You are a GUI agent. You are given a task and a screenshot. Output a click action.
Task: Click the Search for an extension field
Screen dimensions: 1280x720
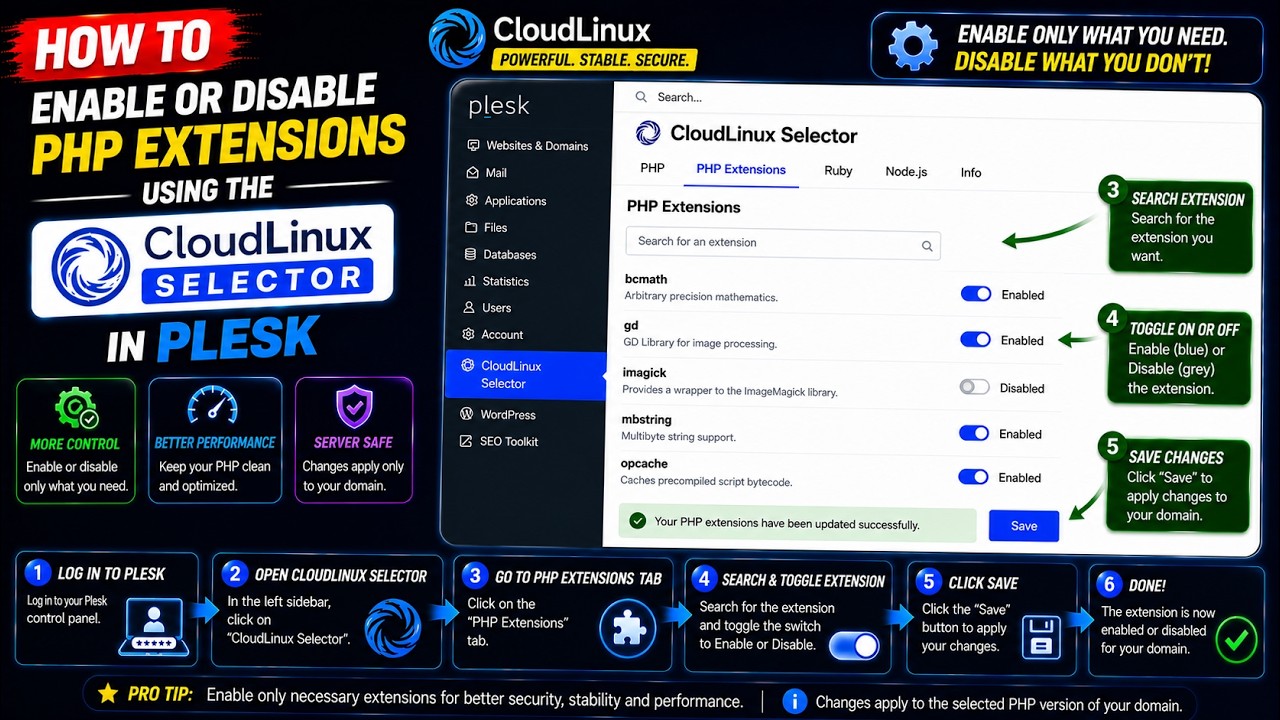click(x=783, y=242)
